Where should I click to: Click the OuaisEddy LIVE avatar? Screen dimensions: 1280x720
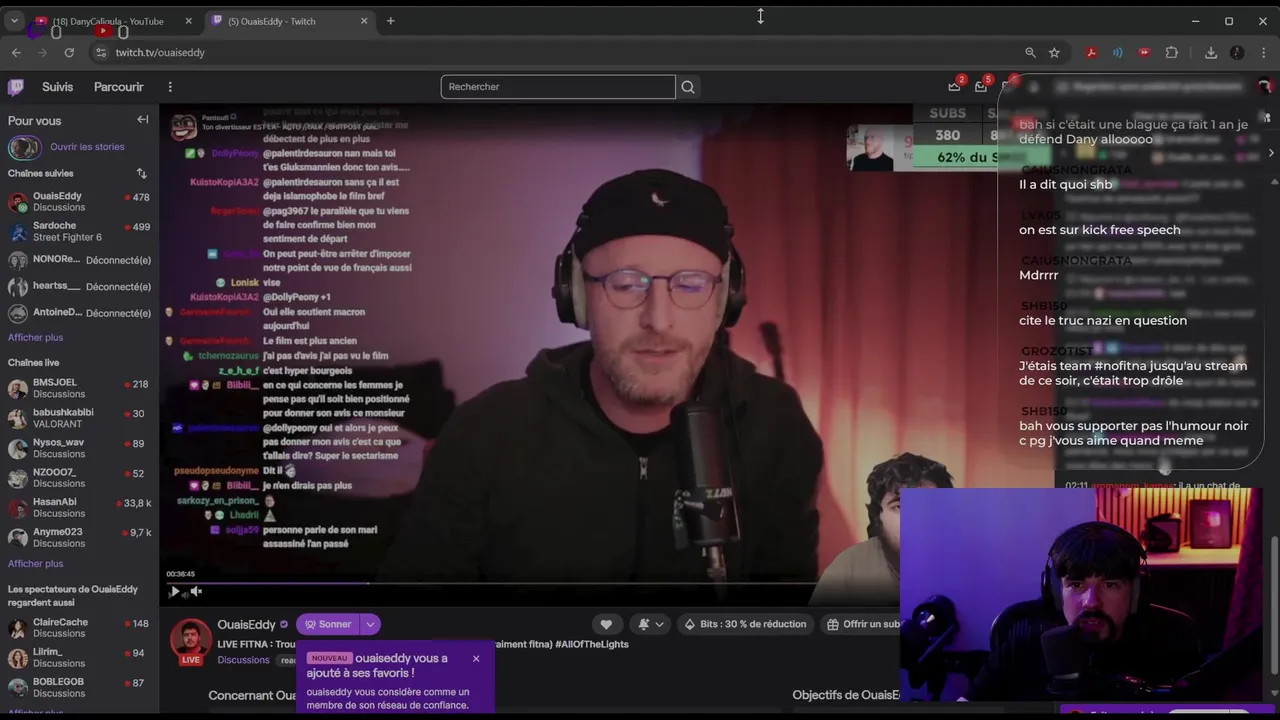coord(190,642)
